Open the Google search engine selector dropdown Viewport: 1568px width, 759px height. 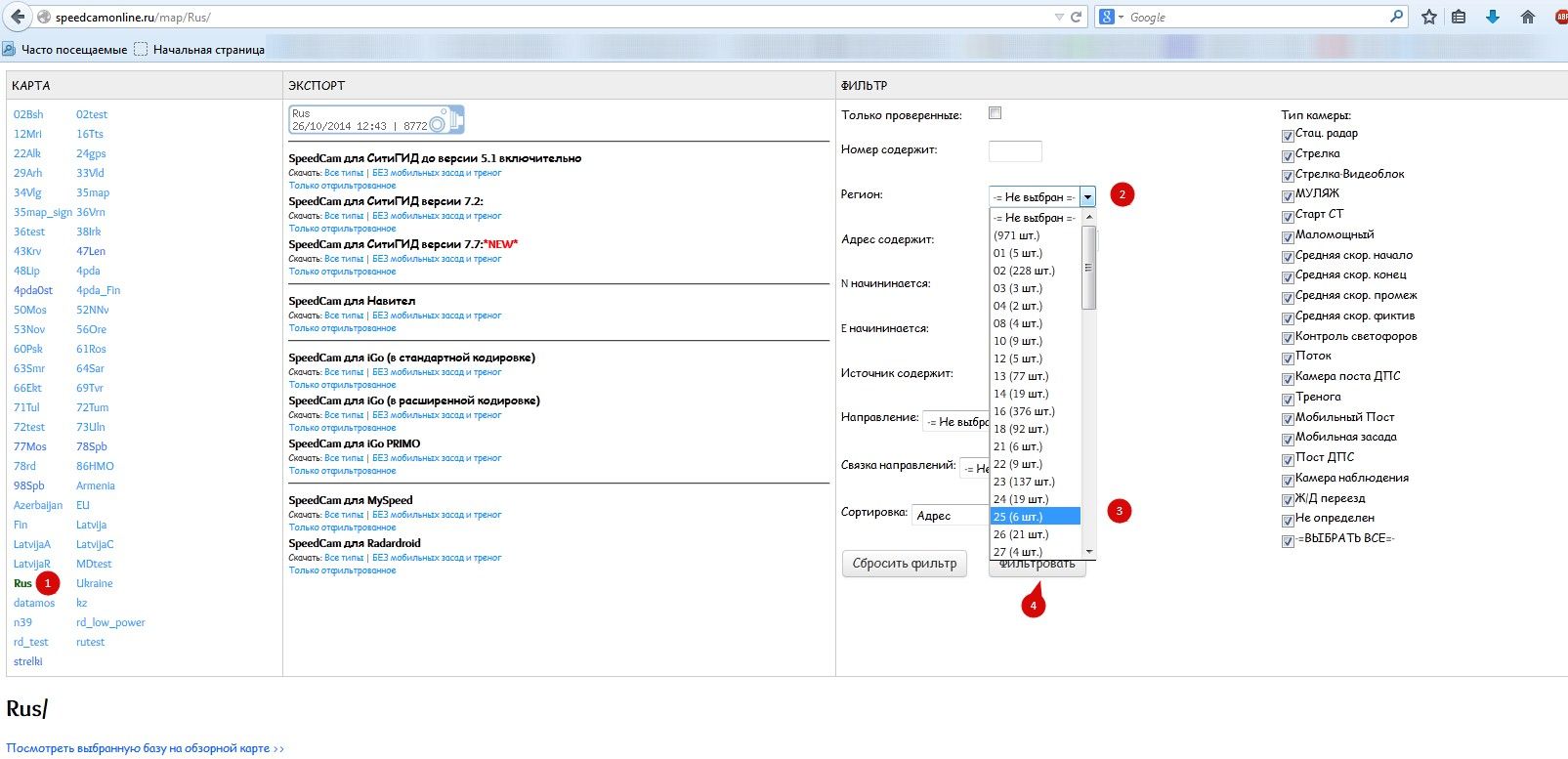(1112, 17)
